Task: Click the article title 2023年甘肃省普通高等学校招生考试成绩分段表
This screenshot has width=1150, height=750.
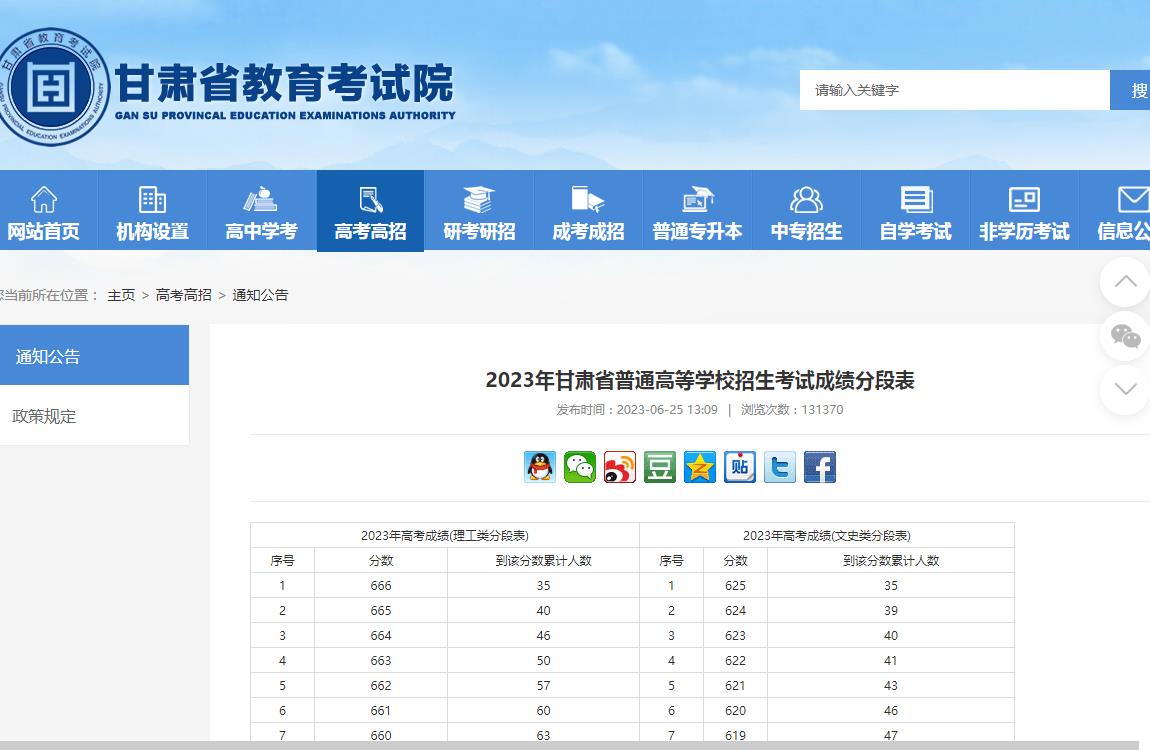Action: click(x=700, y=380)
